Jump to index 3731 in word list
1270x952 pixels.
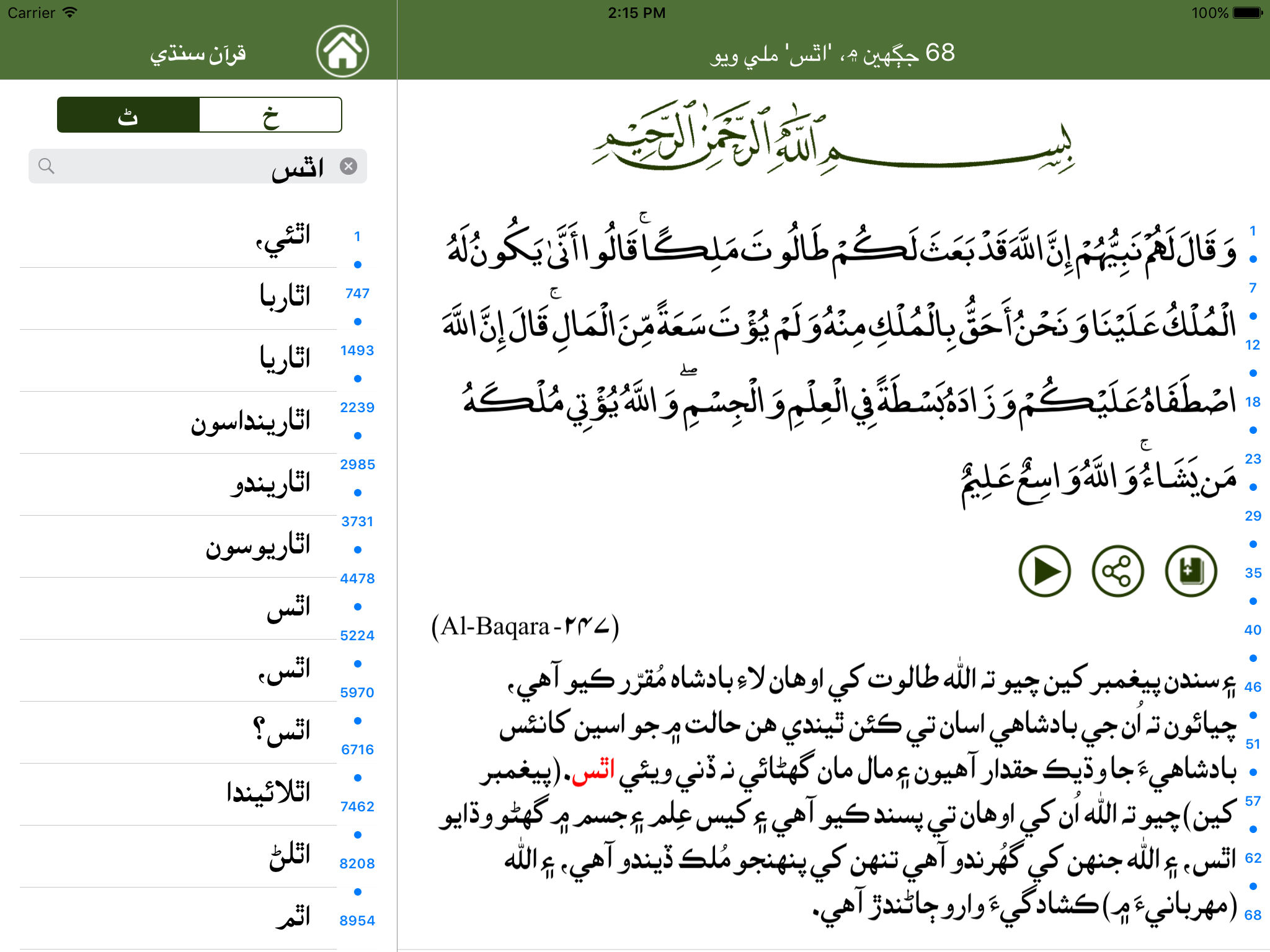(x=357, y=521)
